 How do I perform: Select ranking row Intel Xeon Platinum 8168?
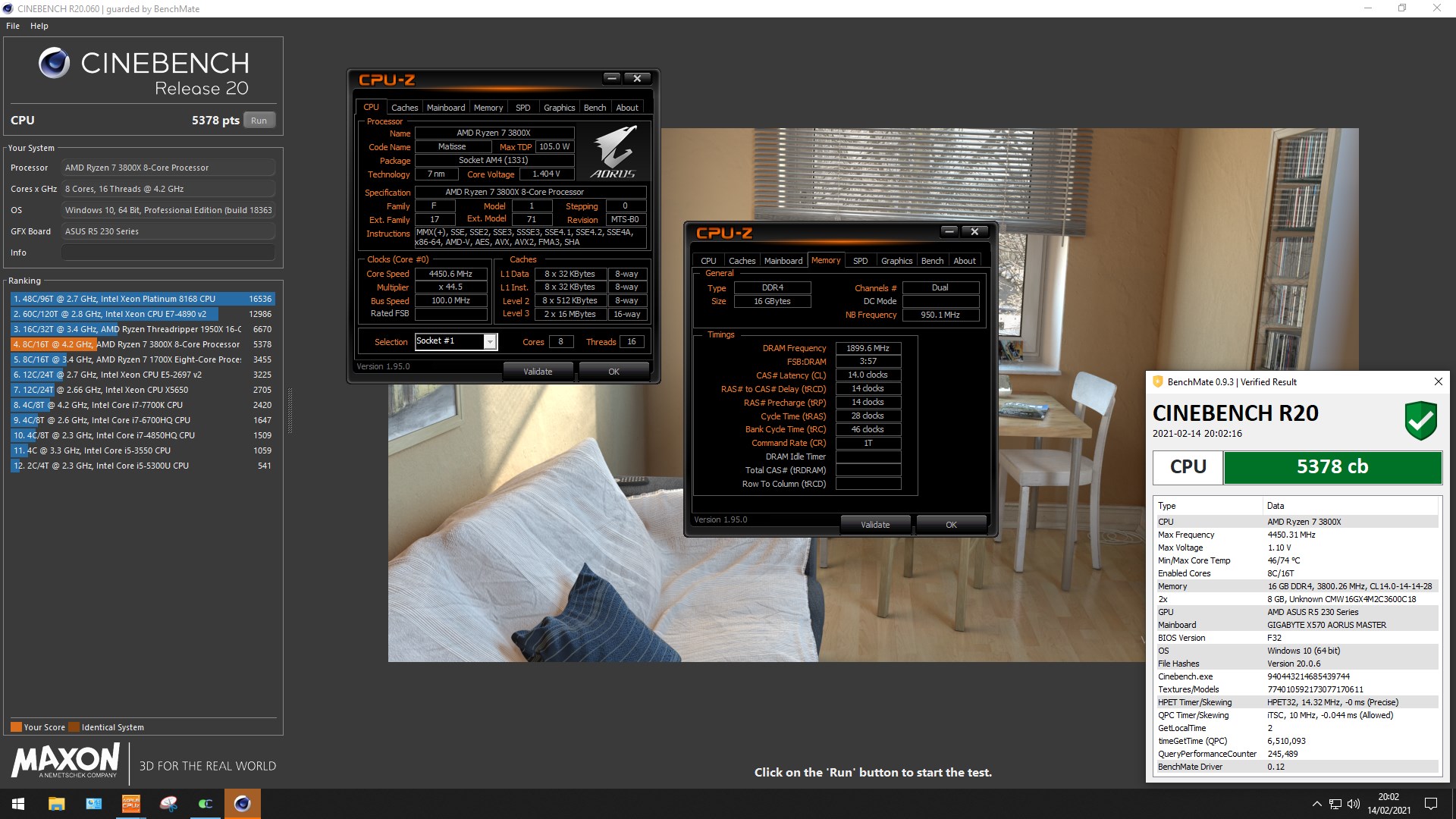142,299
